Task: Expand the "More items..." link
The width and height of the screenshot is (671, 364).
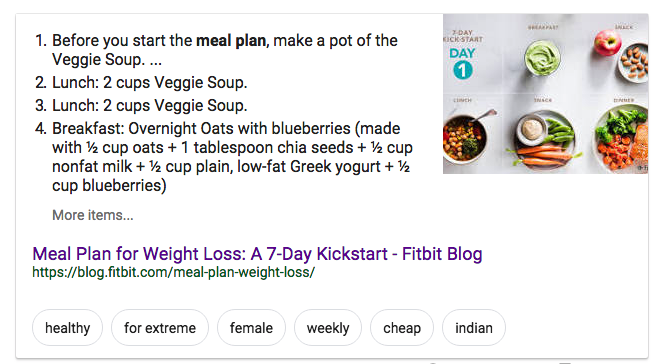Action: (93, 215)
